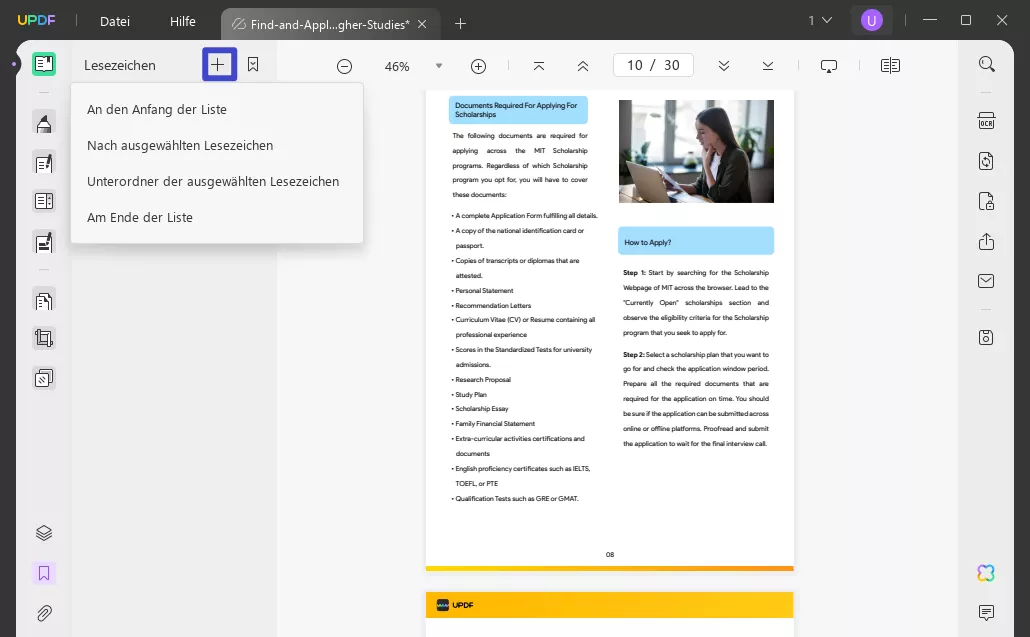Open the Organize Pages tool

(x=44, y=300)
